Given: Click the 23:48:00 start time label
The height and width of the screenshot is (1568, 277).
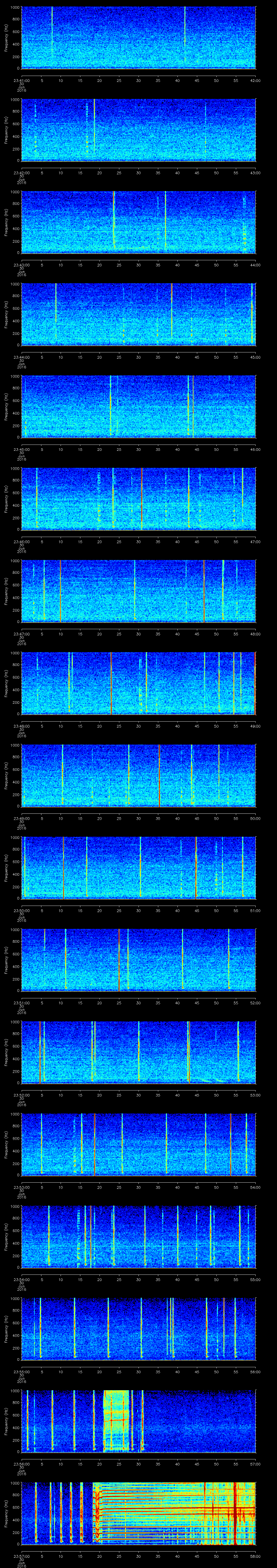Looking at the screenshot, I should point(22,726).
